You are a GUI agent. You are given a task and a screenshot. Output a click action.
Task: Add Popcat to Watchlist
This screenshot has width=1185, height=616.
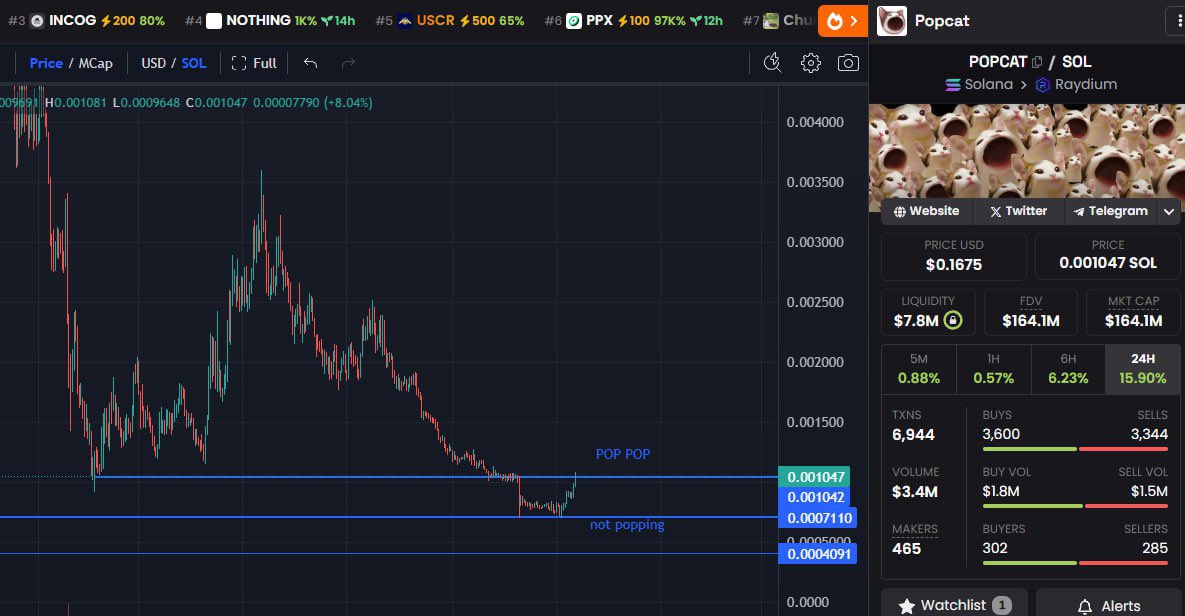[x=954, y=605]
